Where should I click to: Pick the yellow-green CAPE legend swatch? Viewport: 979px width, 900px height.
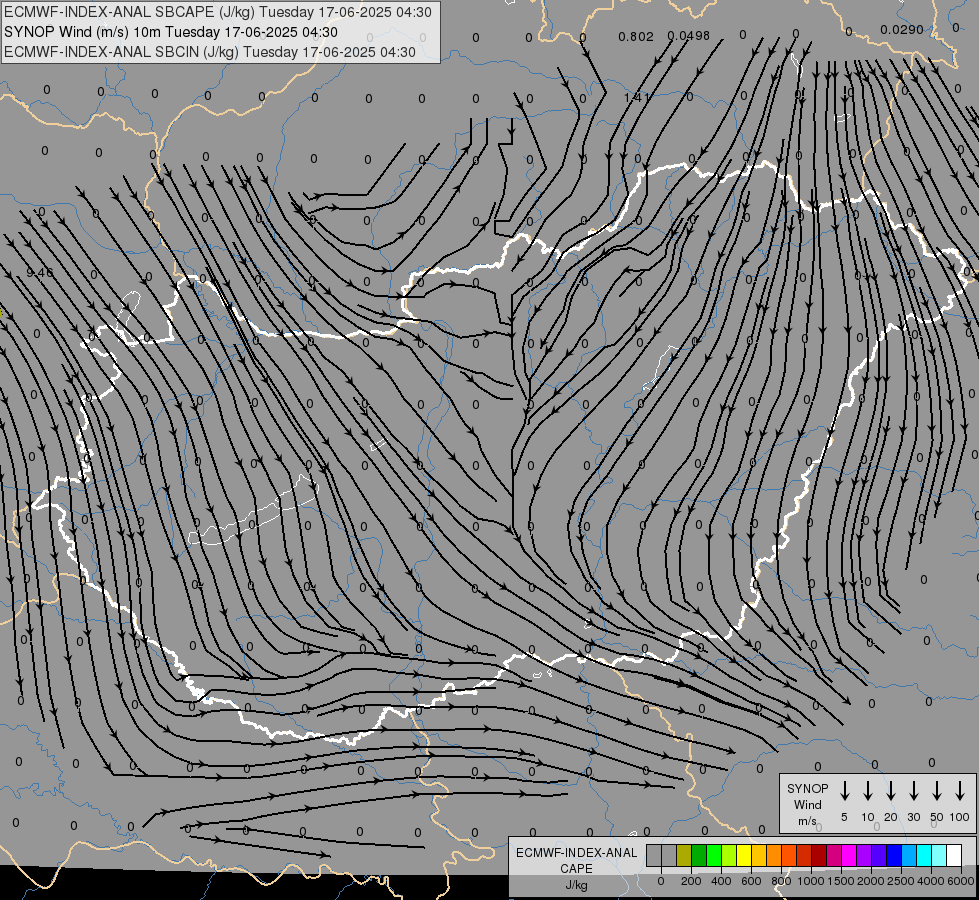click(x=729, y=855)
